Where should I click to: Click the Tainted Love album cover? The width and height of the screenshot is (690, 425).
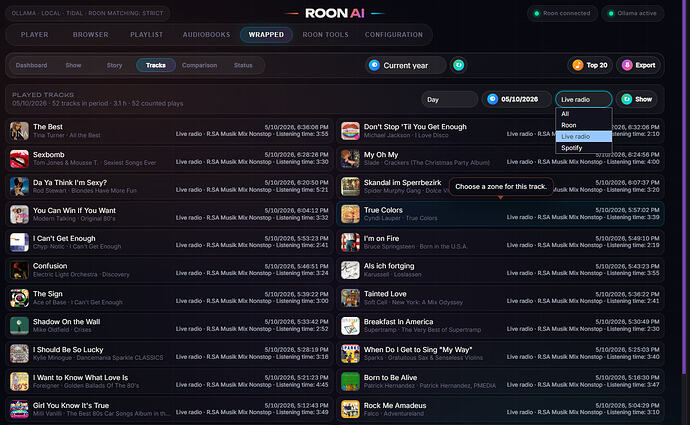click(350, 298)
